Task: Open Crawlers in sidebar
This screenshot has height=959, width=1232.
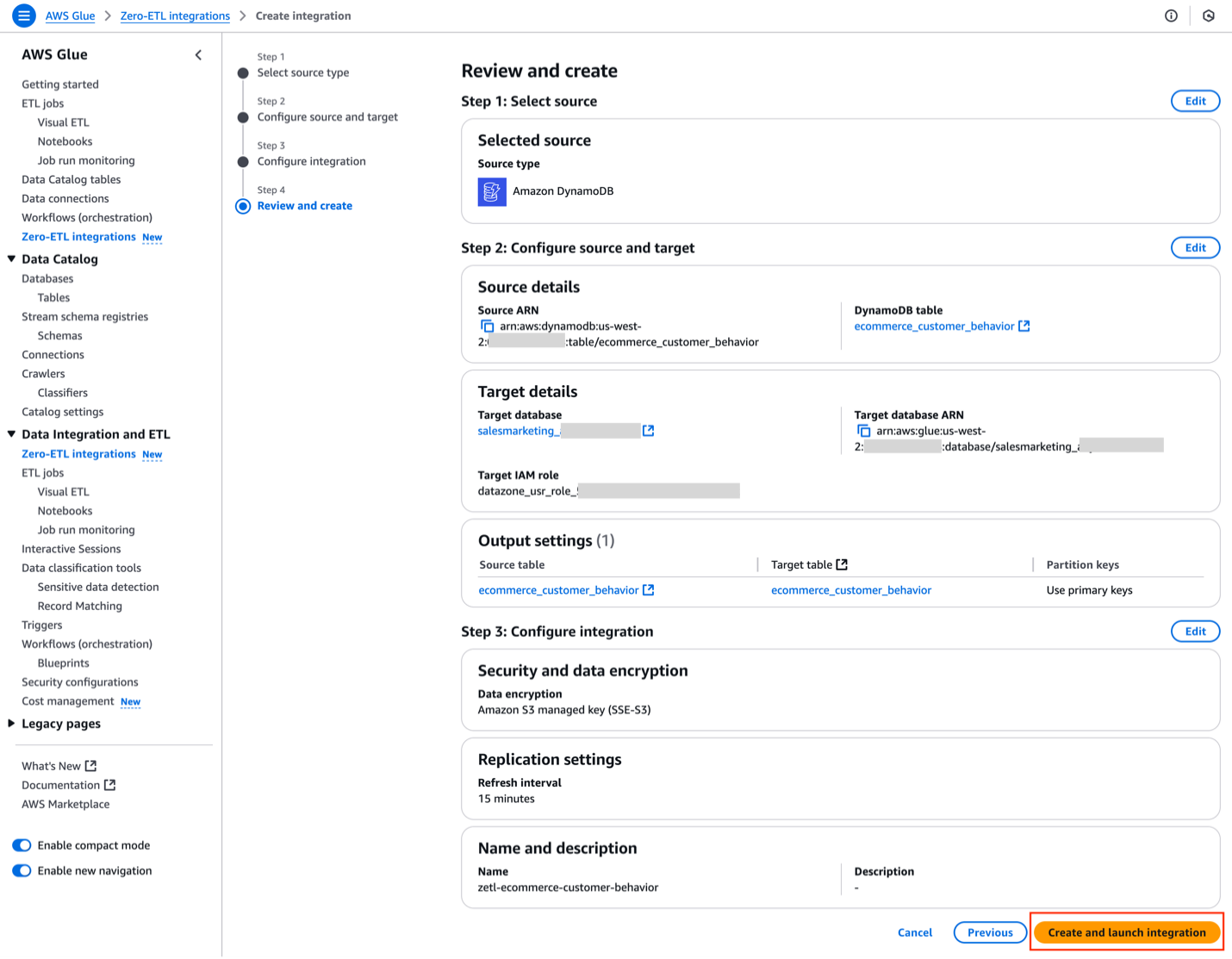Action: click(x=43, y=374)
